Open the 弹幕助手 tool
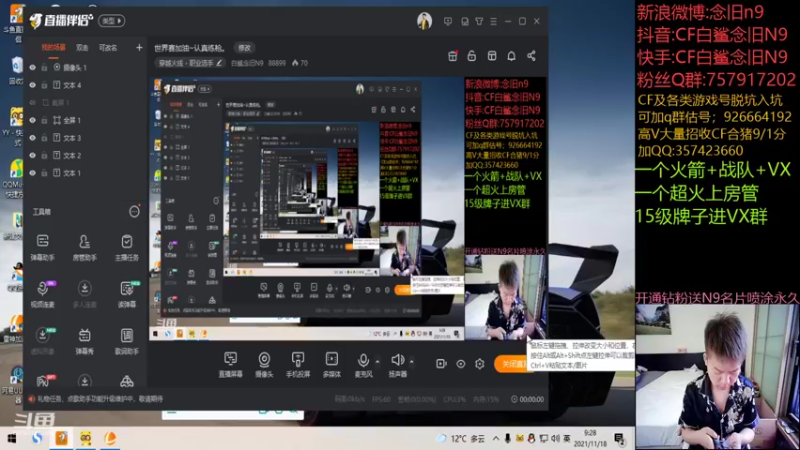Screen dimensions: 800x450 tap(42, 247)
